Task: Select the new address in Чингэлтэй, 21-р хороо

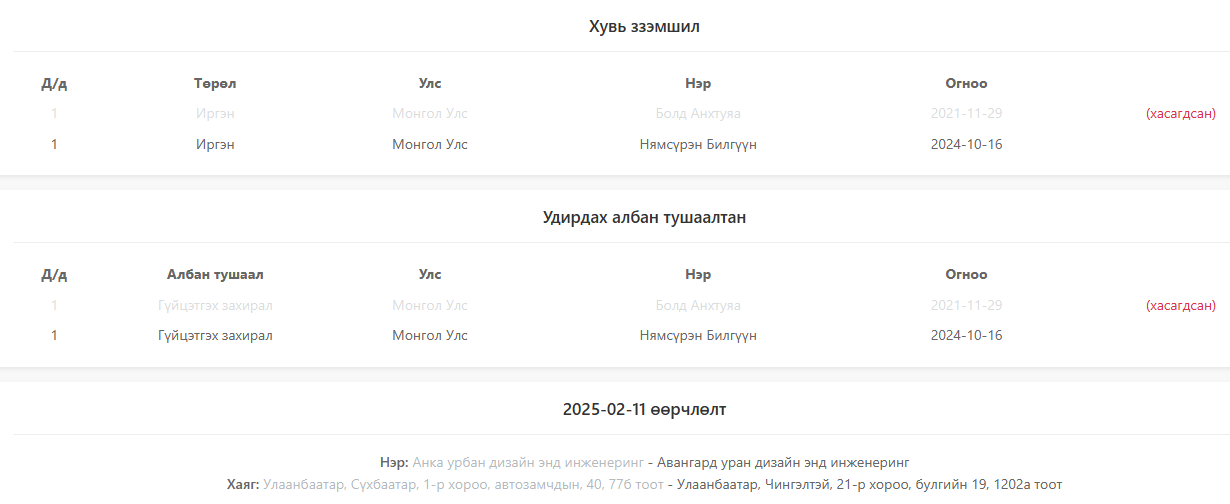Action: pyautogui.click(x=869, y=485)
